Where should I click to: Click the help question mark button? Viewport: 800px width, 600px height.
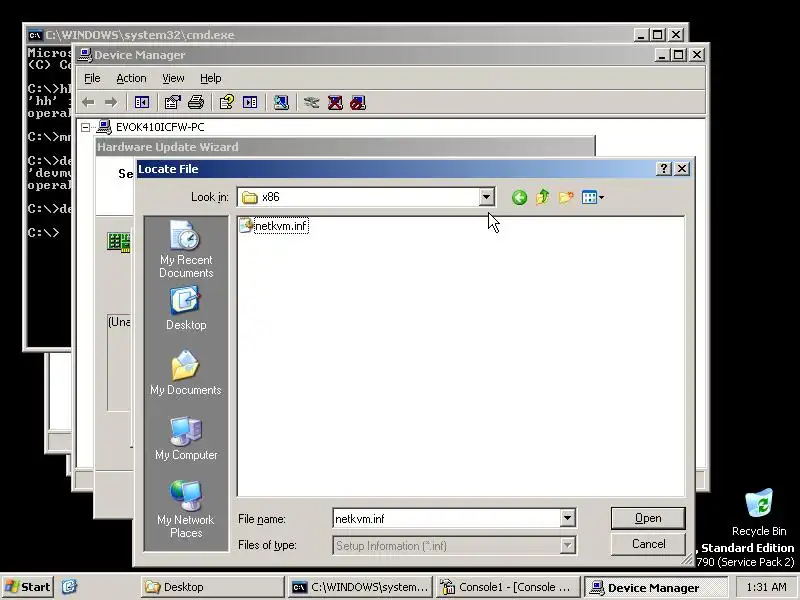tap(663, 169)
